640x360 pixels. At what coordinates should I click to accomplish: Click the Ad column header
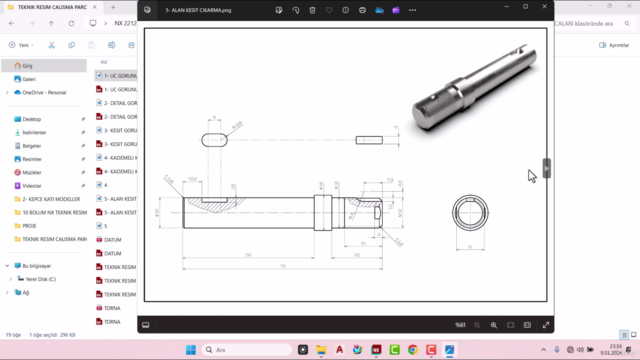(104, 62)
